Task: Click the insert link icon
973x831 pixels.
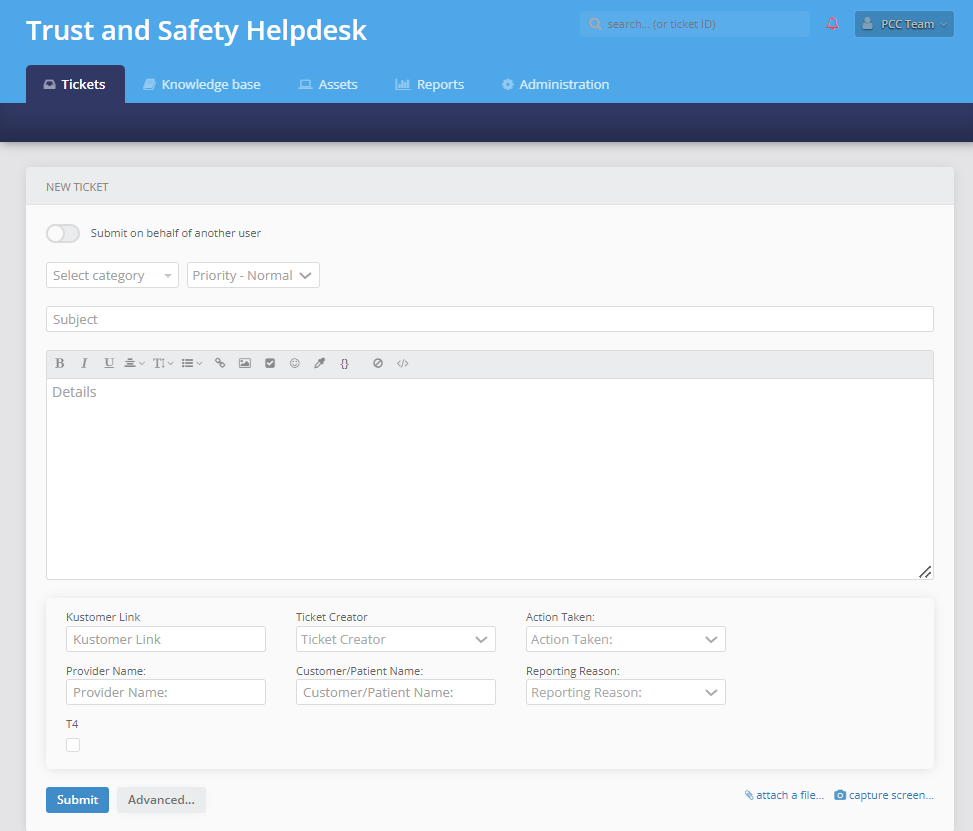Action: 220,364
